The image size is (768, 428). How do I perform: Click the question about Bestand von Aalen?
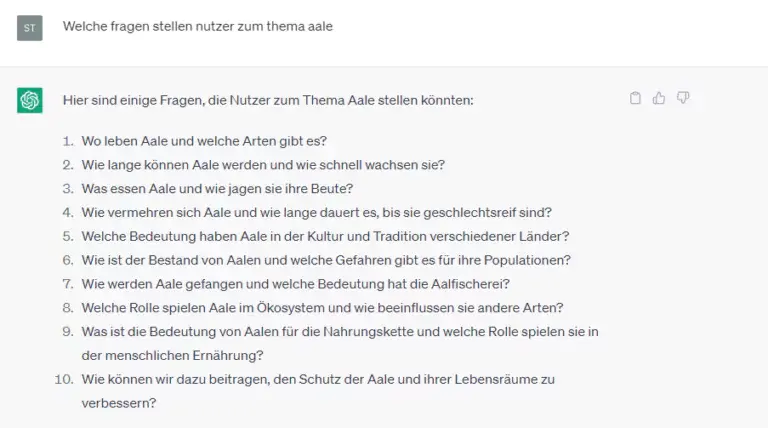tap(326, 260)
